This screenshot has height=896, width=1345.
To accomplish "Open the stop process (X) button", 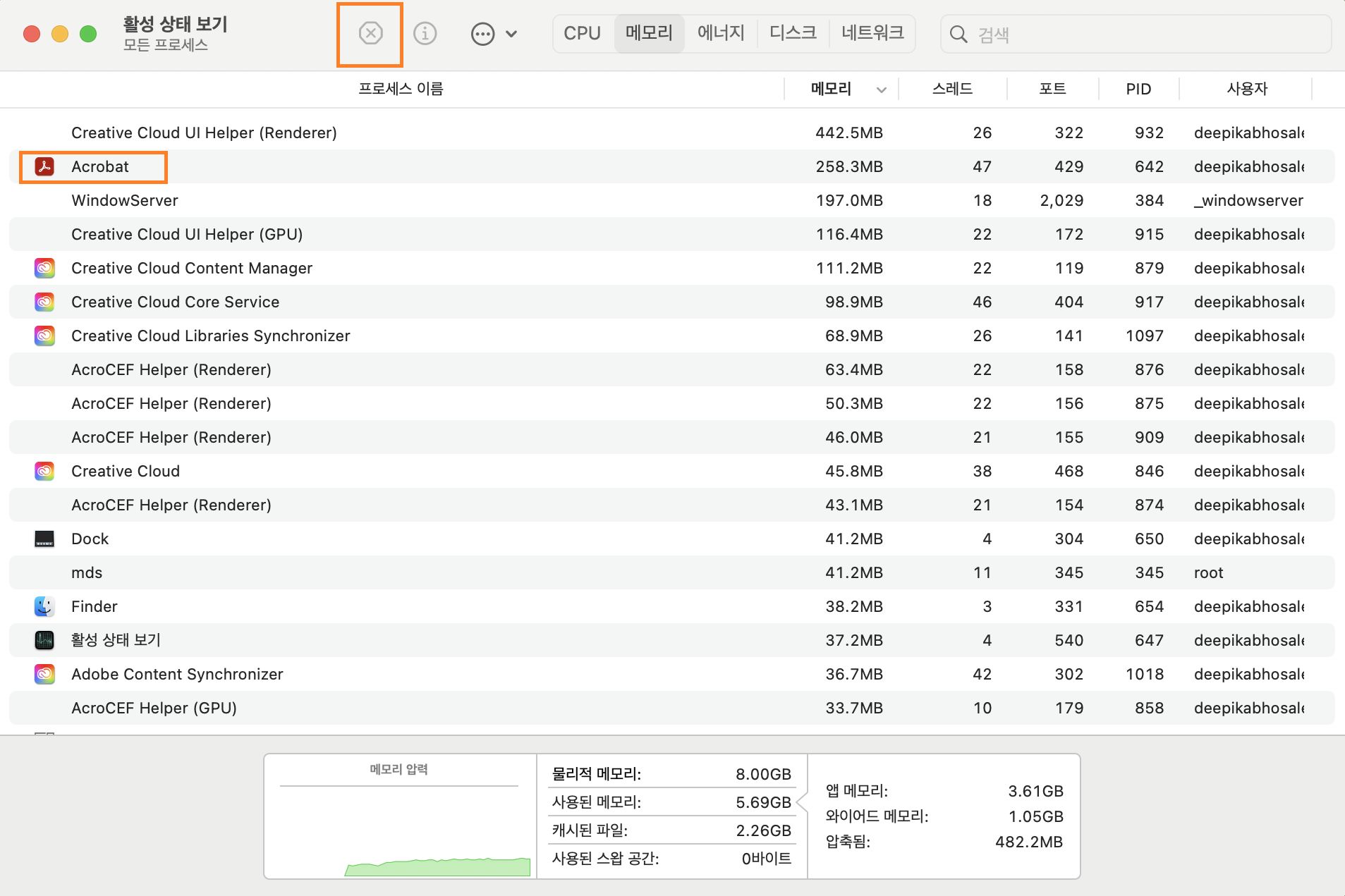I will click(x=371, y=33).
